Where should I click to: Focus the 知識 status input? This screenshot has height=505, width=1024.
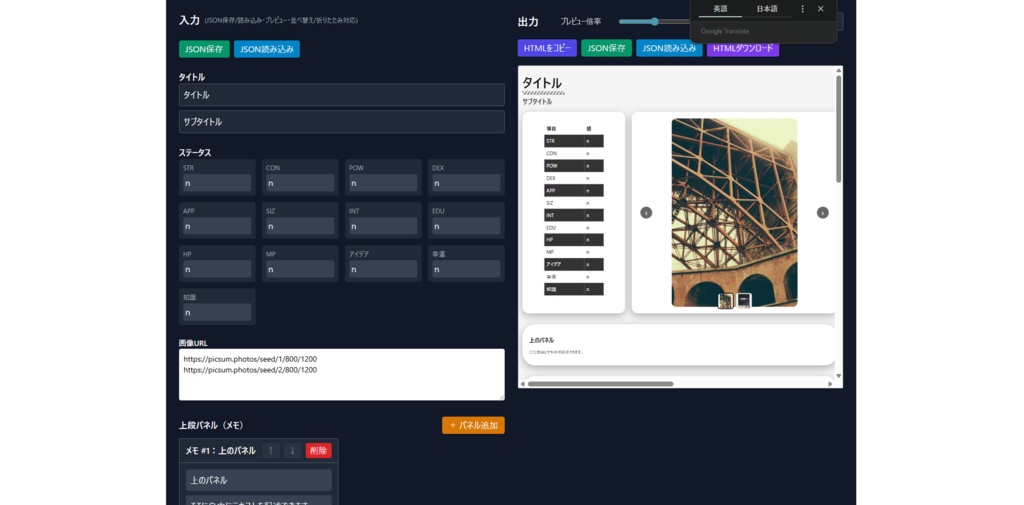click(217, 312)
